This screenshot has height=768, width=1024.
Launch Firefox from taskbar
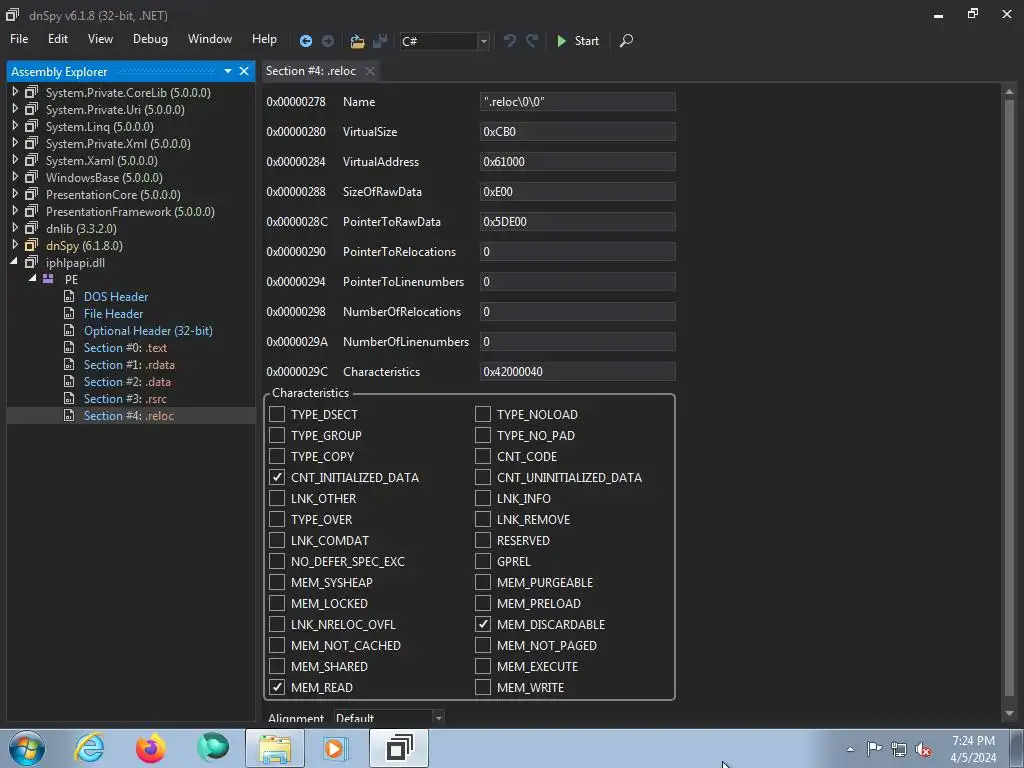[x=150, y=748]
